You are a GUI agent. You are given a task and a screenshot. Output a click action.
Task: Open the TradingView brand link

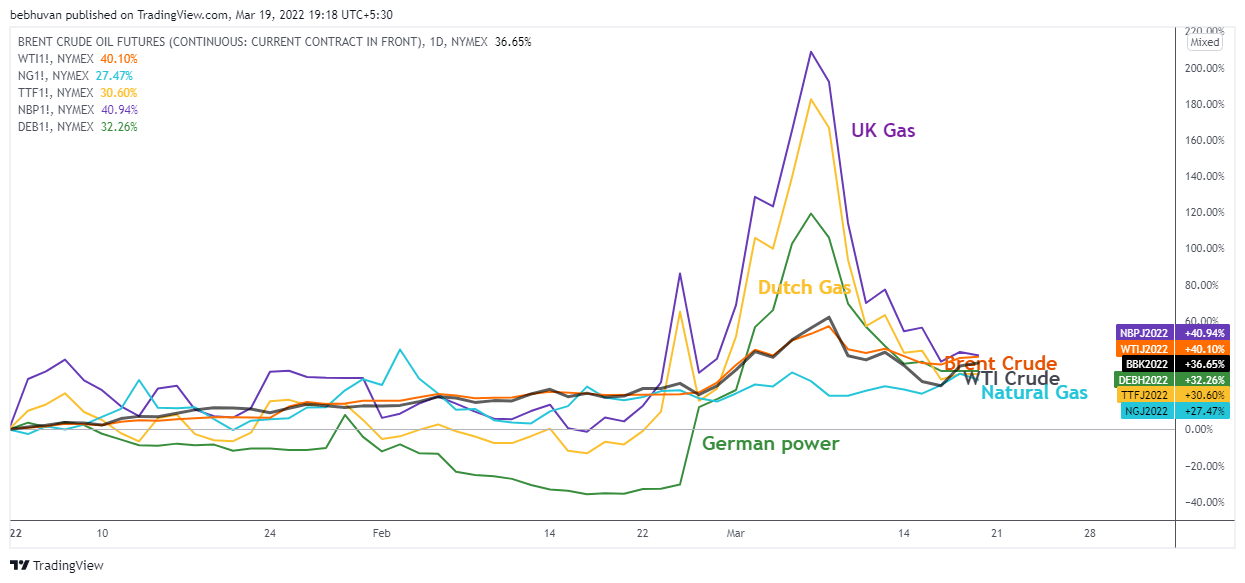point(57,565)
